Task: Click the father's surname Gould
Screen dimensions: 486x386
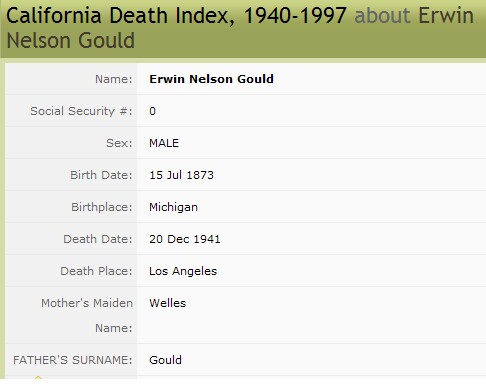Action: point(165,360)
